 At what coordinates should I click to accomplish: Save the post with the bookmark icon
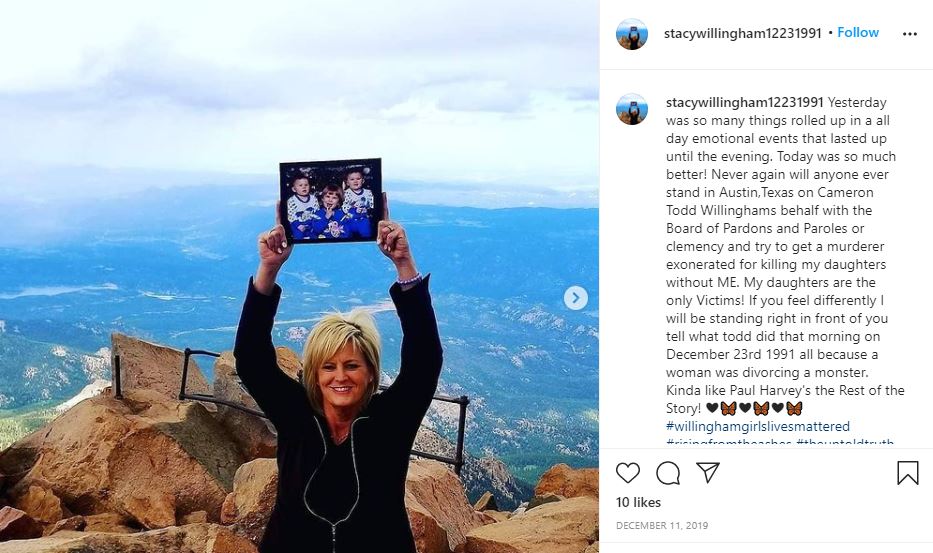tap(907, 473)
